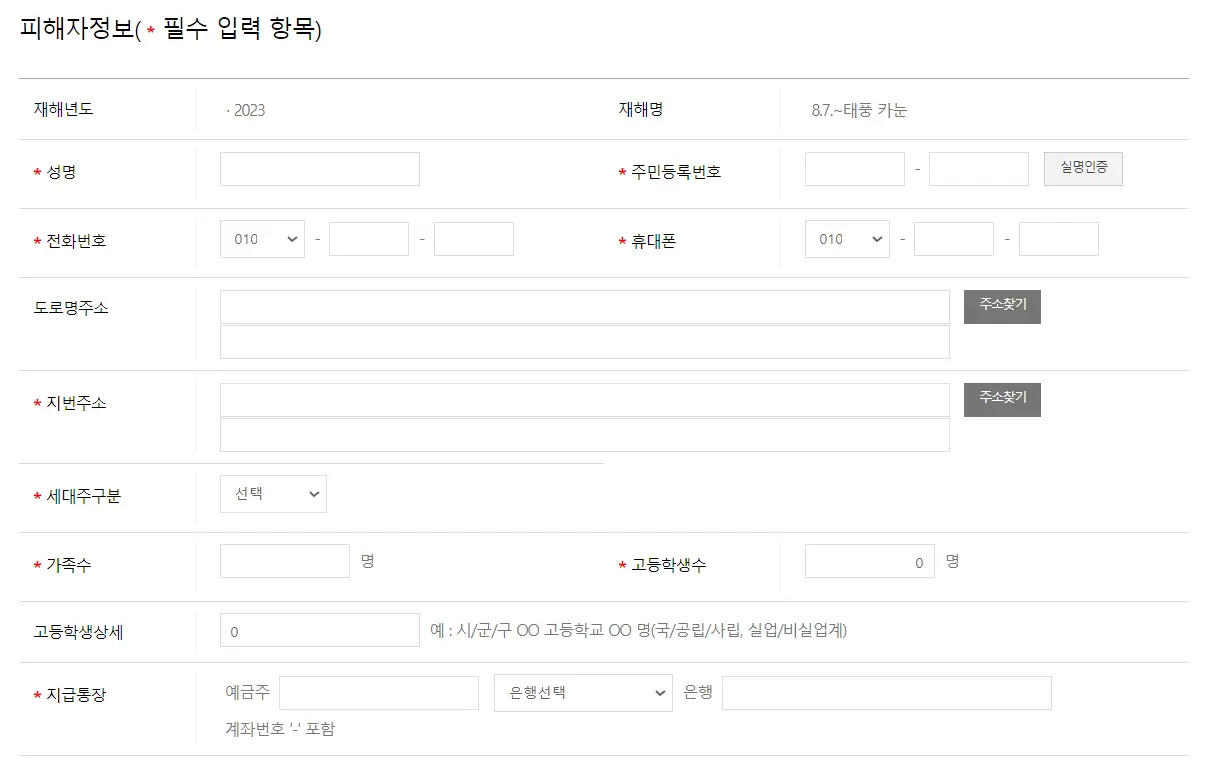Click the middle 전화번호 input box
This screenshot has height=769, width=1223.
(x=369, y=238)
